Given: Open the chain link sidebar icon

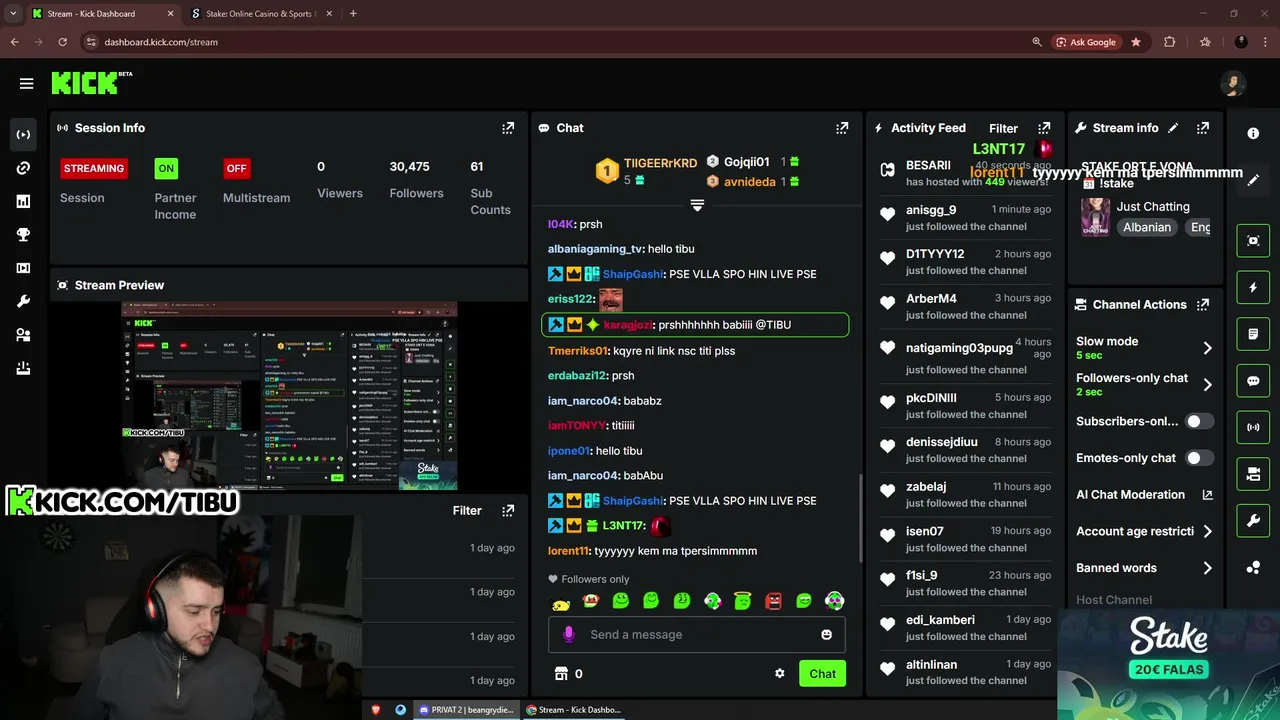Looking at the screenshot, I should tap(23, 168).
